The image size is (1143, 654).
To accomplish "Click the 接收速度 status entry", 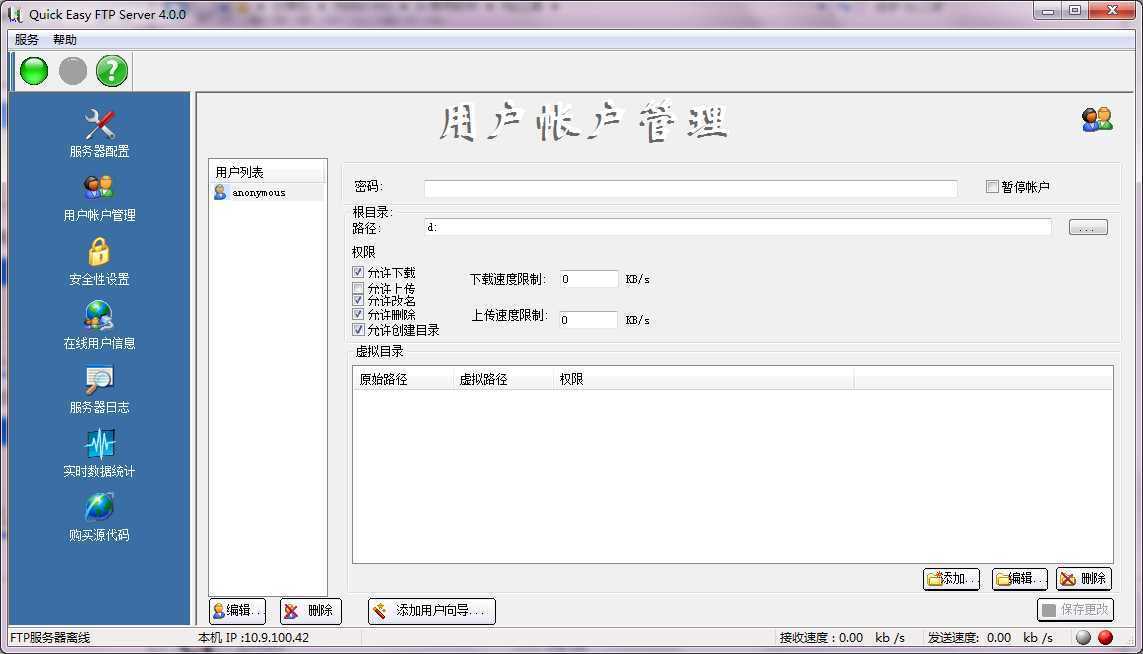I will click(x=842, y=638).
